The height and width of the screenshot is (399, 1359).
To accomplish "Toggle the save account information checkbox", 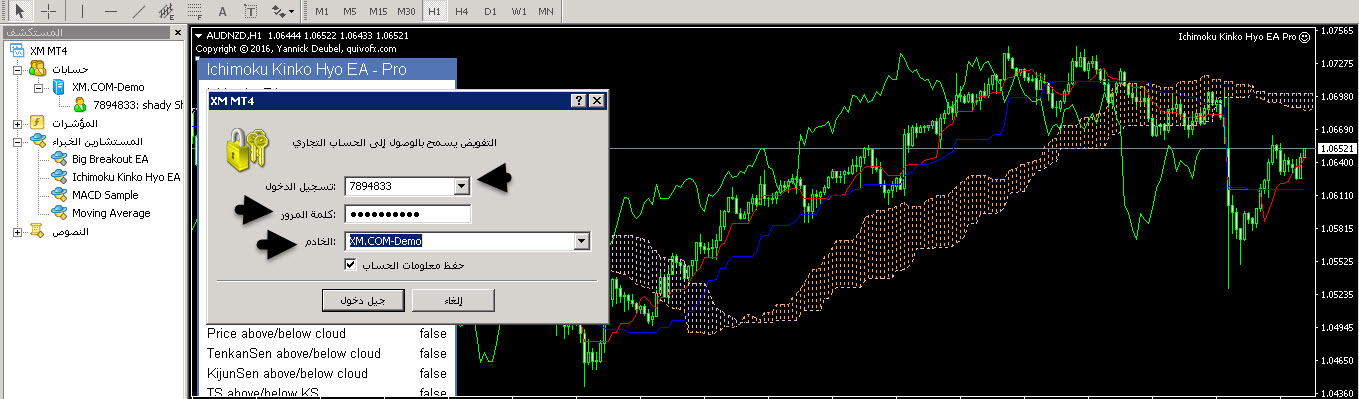I will [x=350, y=265].
